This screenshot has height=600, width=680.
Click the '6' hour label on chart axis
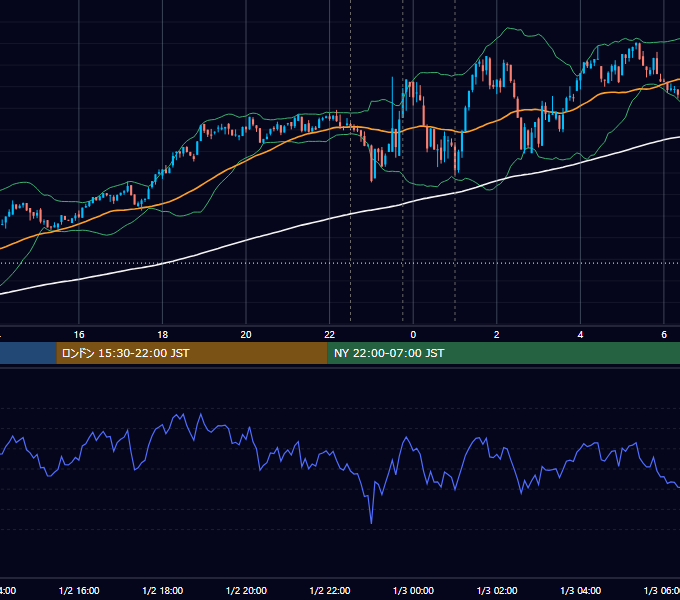pyautogui.click(x=664, y=335)
